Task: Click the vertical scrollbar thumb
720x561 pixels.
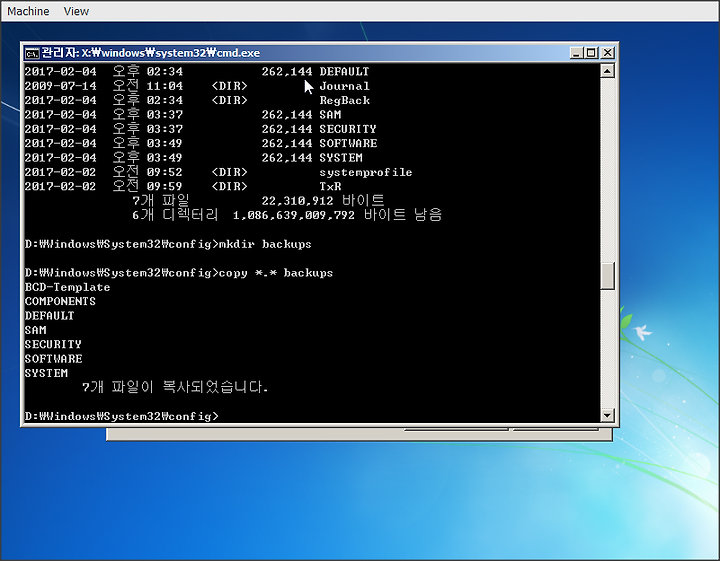Action: click(608, 275)
